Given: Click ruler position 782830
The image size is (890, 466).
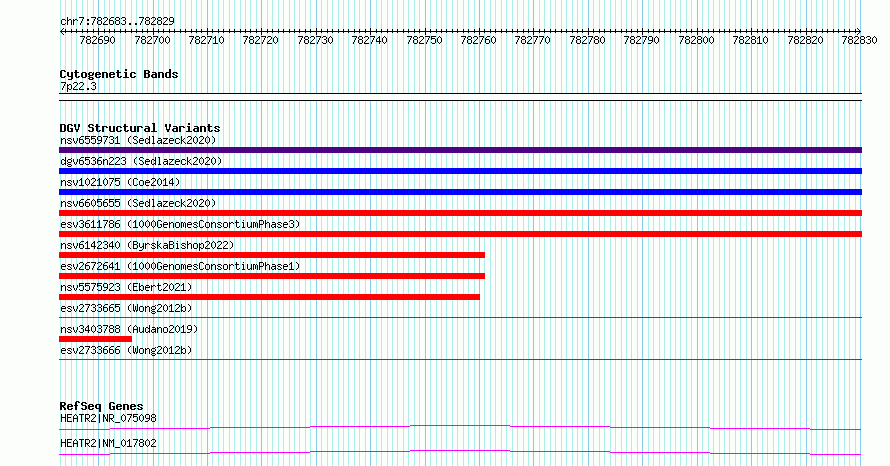Looking at the screenshot, I should point(859,40).
